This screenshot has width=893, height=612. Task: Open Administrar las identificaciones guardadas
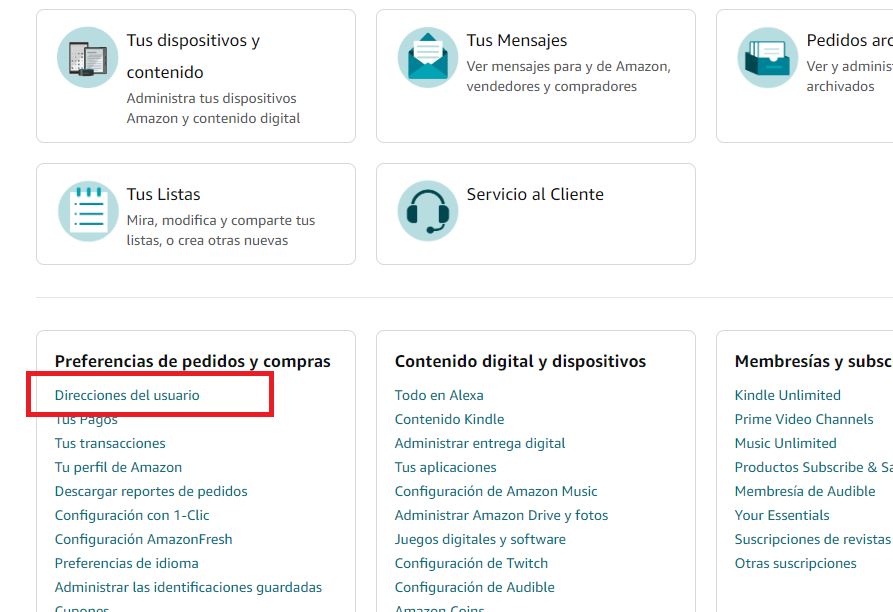pyautogui.click(x=189, y=587)
